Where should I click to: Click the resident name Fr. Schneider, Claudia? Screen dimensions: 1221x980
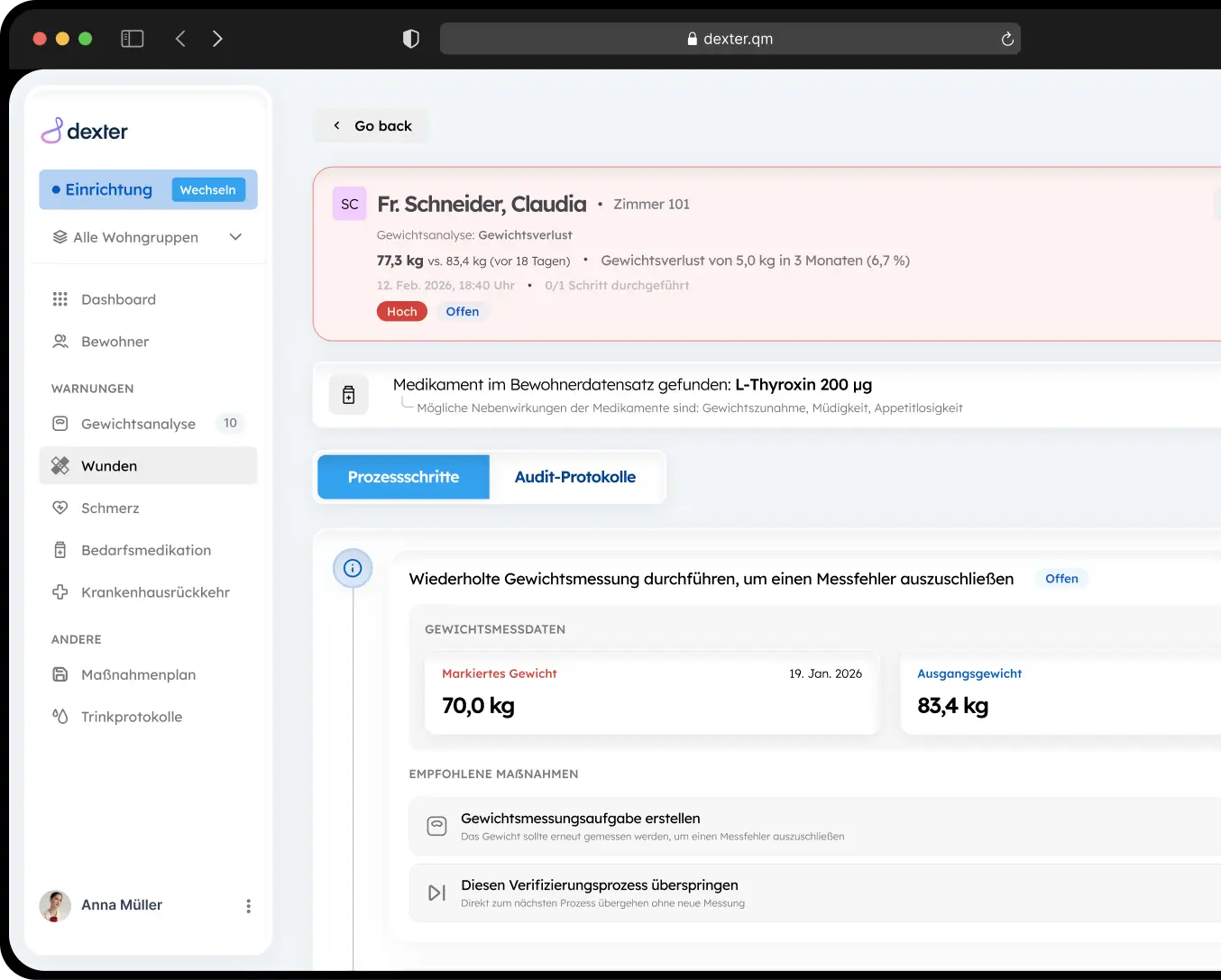tap(482, 205)
